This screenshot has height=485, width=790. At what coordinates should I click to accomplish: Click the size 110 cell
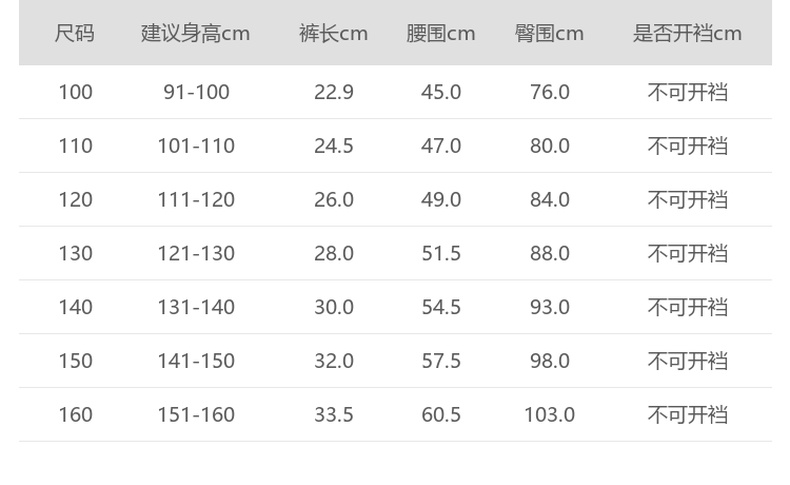pyautogui.click(x=75, y=147)
